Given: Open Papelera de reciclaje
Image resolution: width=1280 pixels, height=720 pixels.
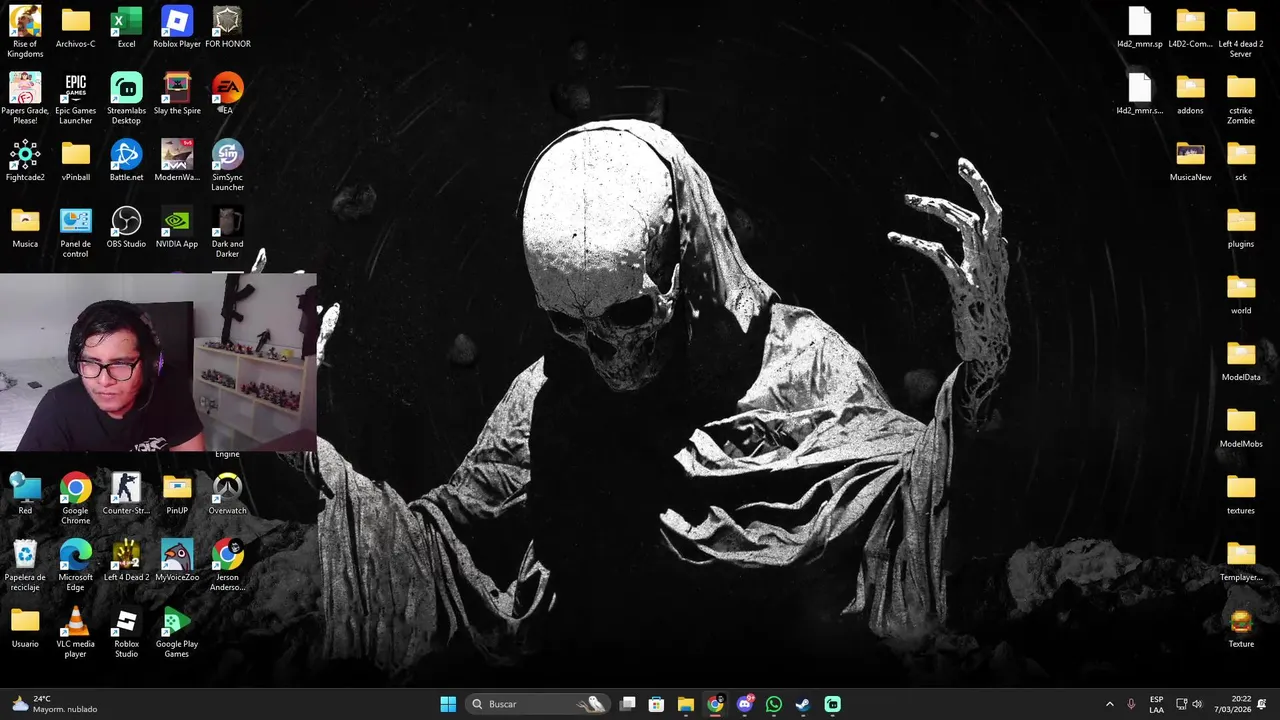Looking at the screenshot, I should [x=25, y=565].
